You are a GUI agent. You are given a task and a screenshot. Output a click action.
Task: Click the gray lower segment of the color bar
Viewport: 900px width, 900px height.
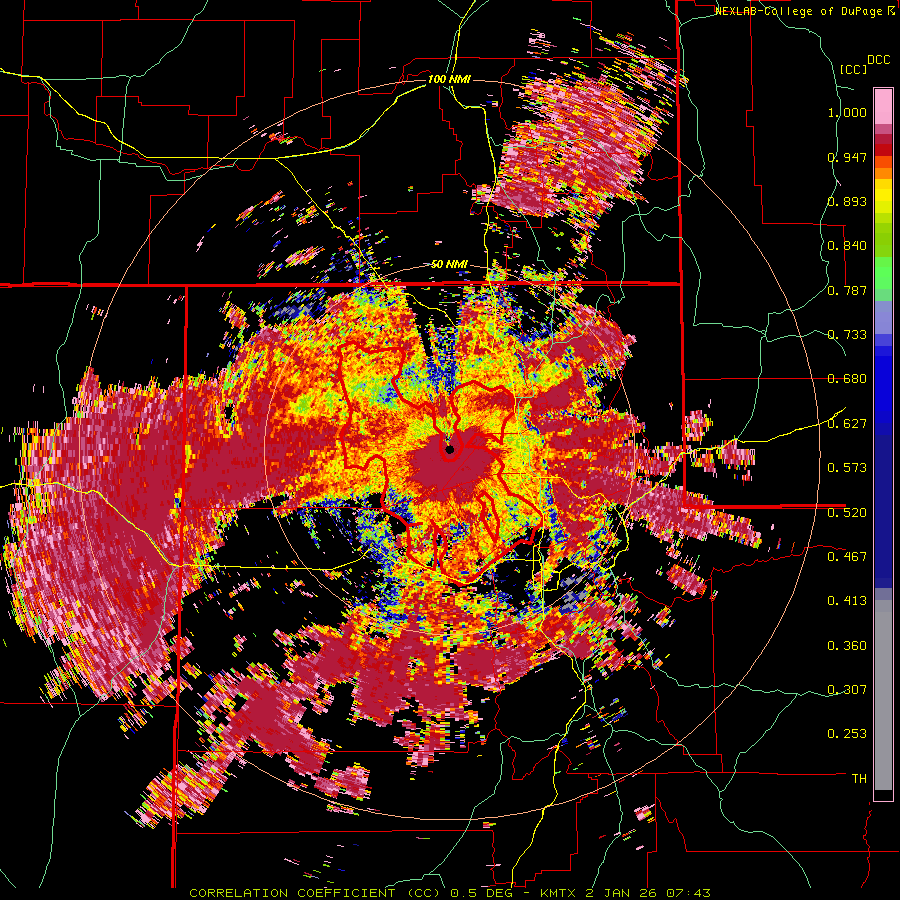[x=883, y=695]
